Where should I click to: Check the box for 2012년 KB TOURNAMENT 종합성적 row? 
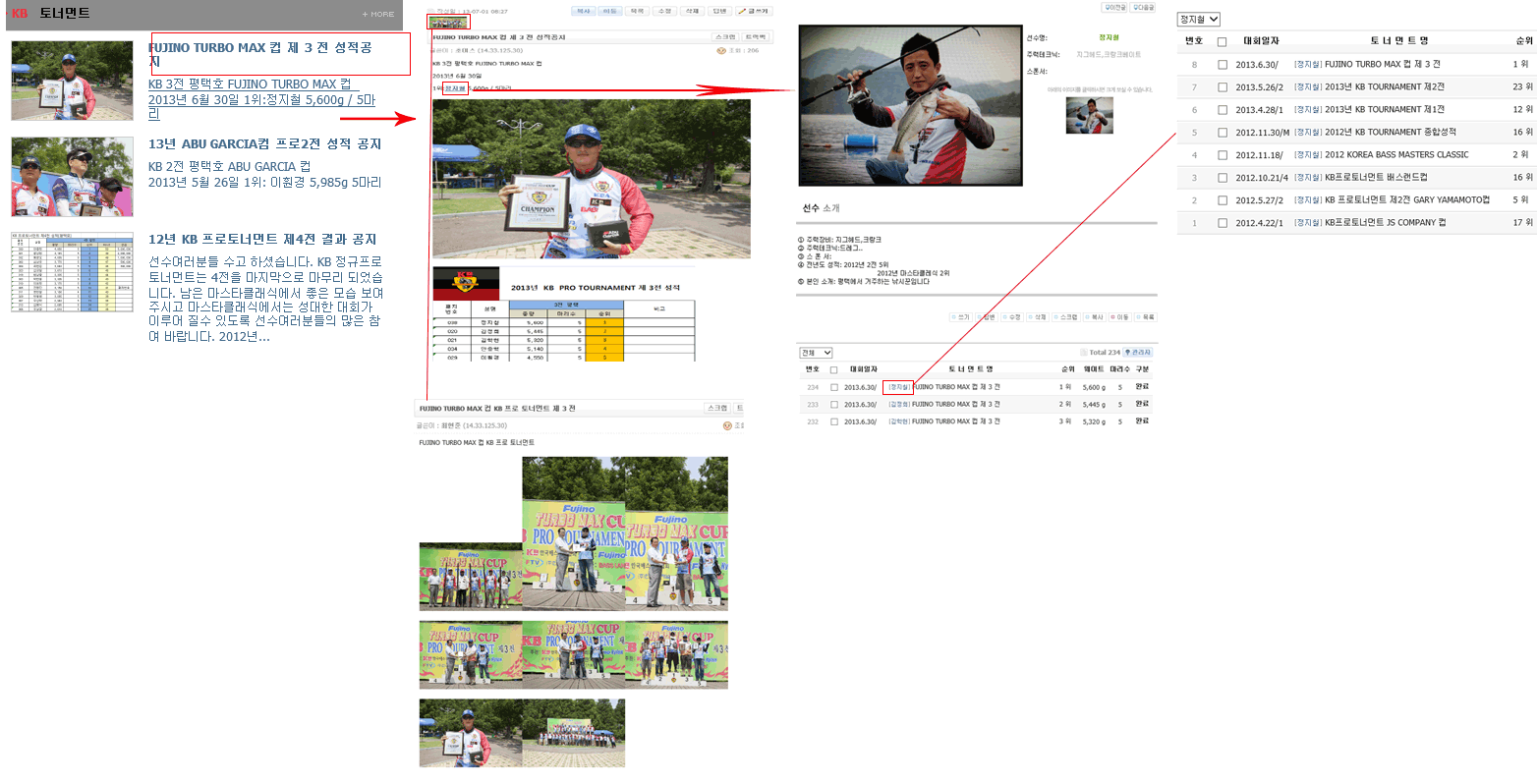1223,133
